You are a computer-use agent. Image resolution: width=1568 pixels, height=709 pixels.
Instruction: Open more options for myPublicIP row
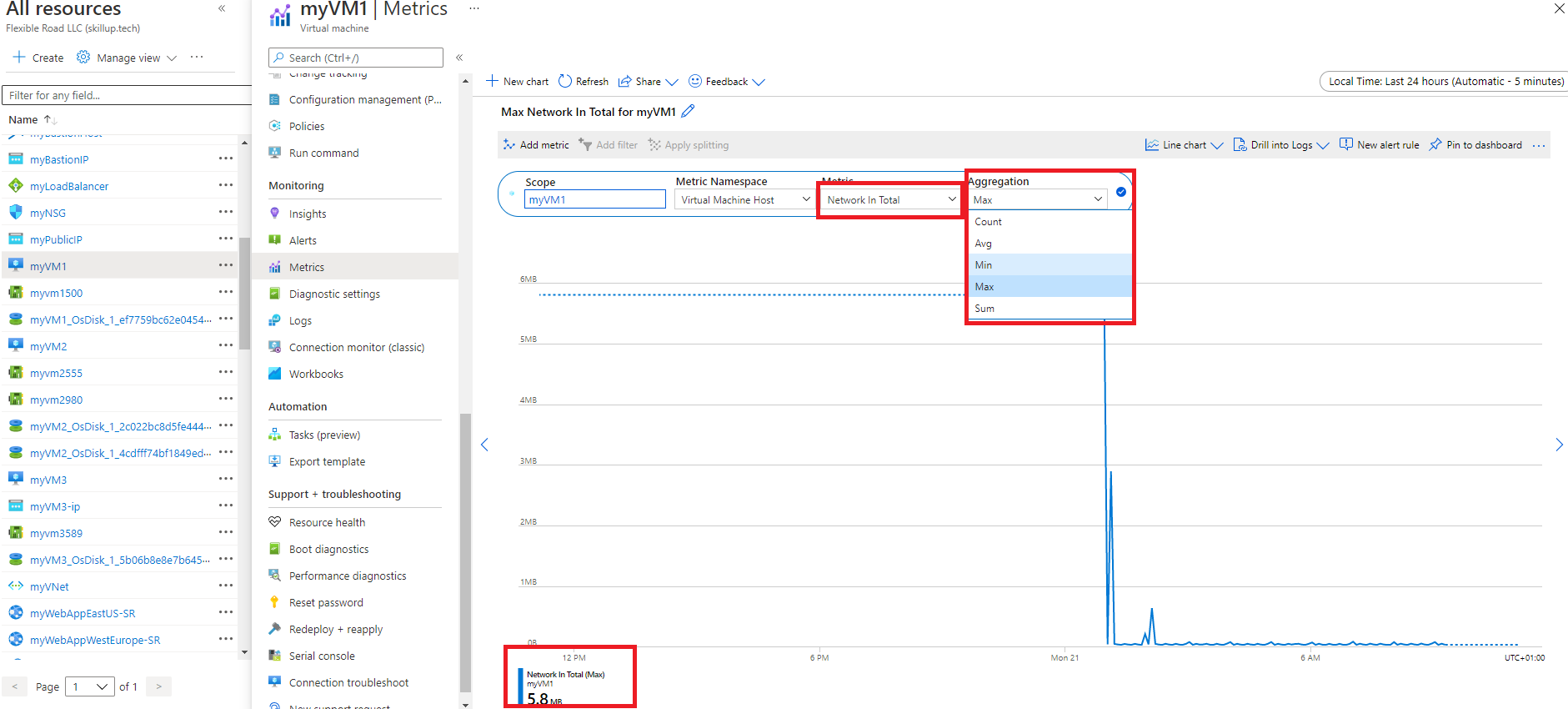[226, 239]
